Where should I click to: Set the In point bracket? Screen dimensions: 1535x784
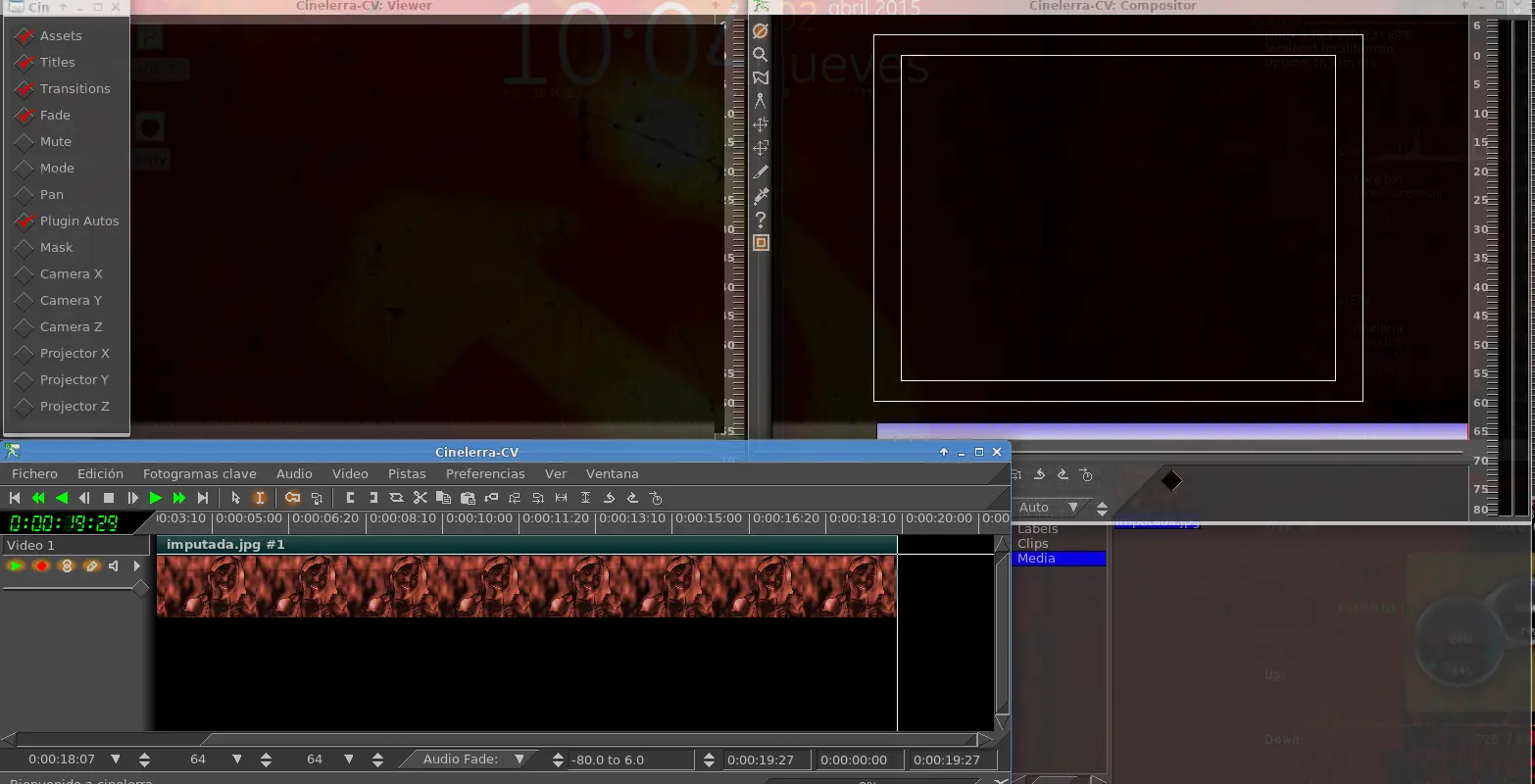[x=350, y=498]
